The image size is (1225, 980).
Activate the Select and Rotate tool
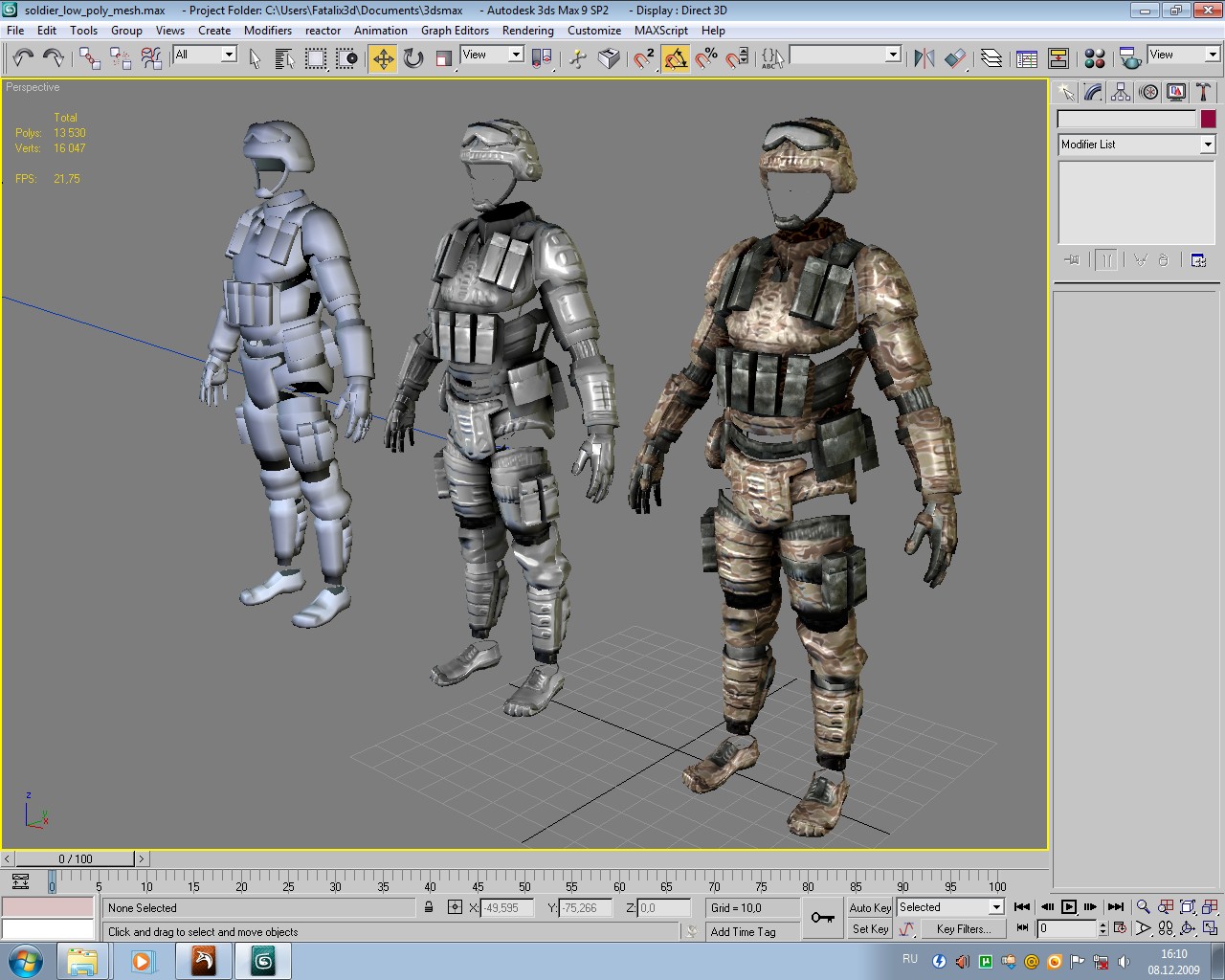point(413,59)
